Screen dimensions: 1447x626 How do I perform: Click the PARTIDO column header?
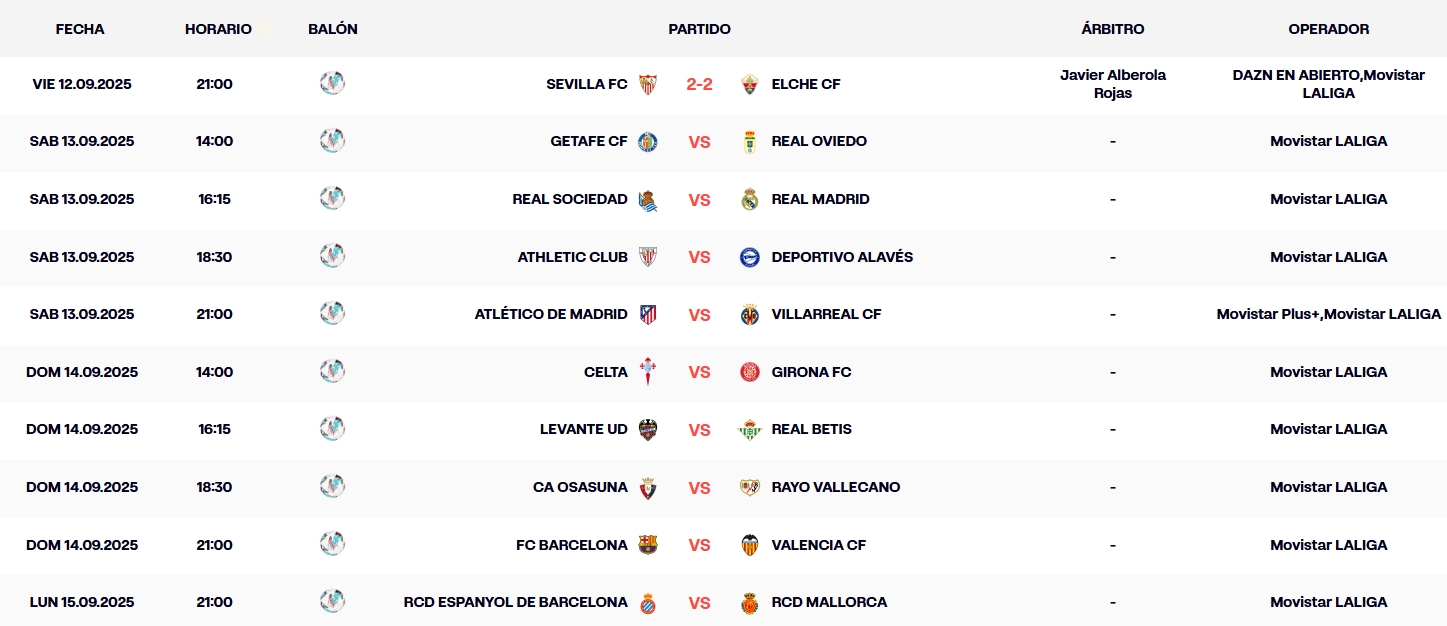[x=699, y=29]
